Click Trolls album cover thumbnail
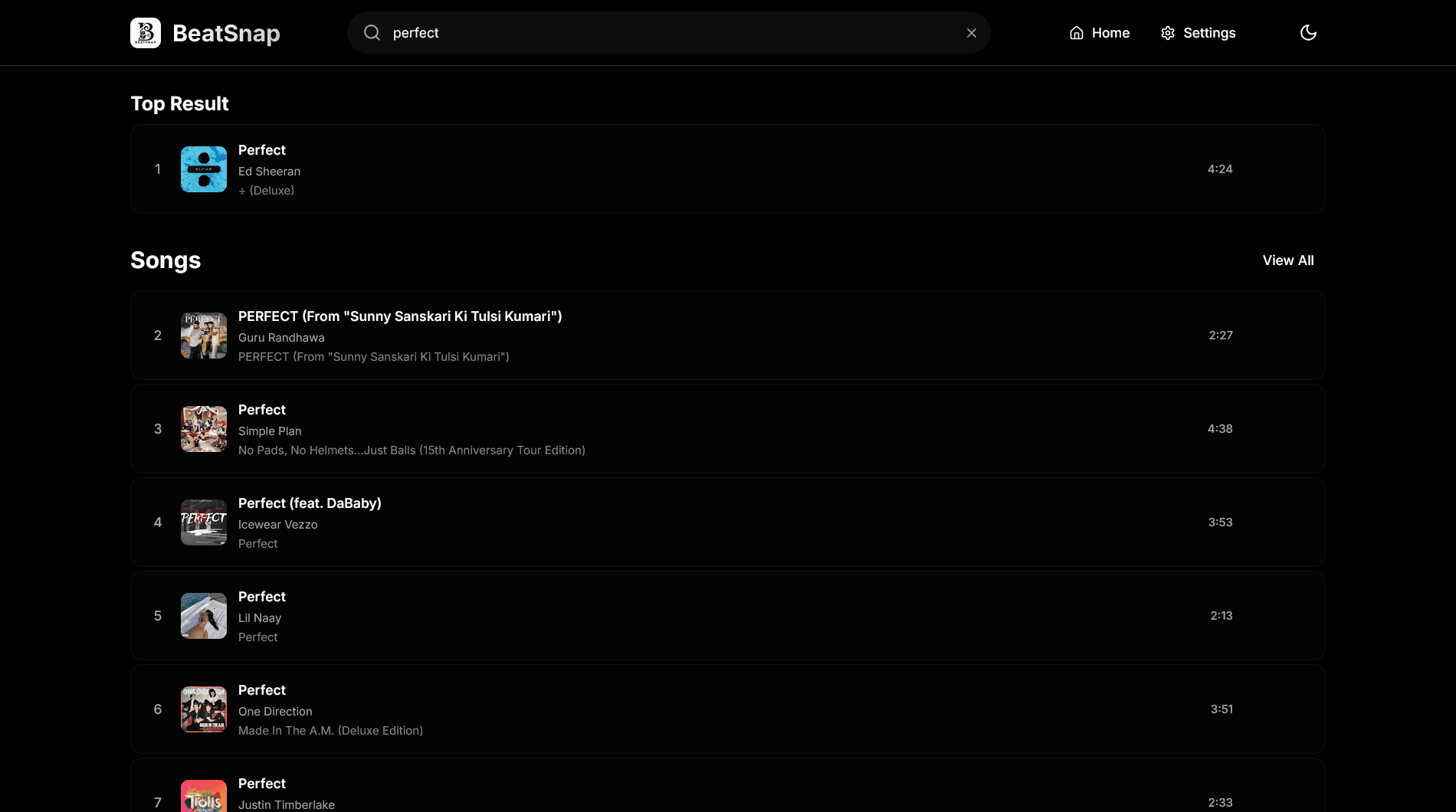Viewport: 1456px width, 812px height. [204, 797]
